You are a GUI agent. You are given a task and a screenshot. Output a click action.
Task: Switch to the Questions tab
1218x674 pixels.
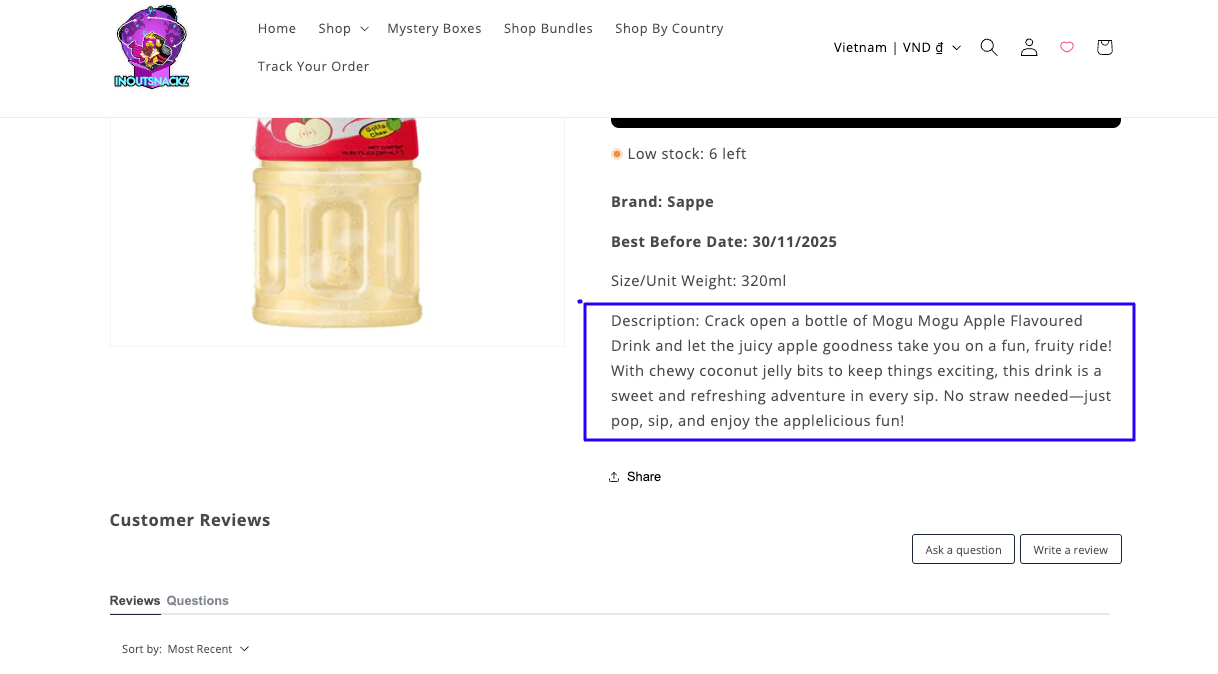click(x=197, y=601)
